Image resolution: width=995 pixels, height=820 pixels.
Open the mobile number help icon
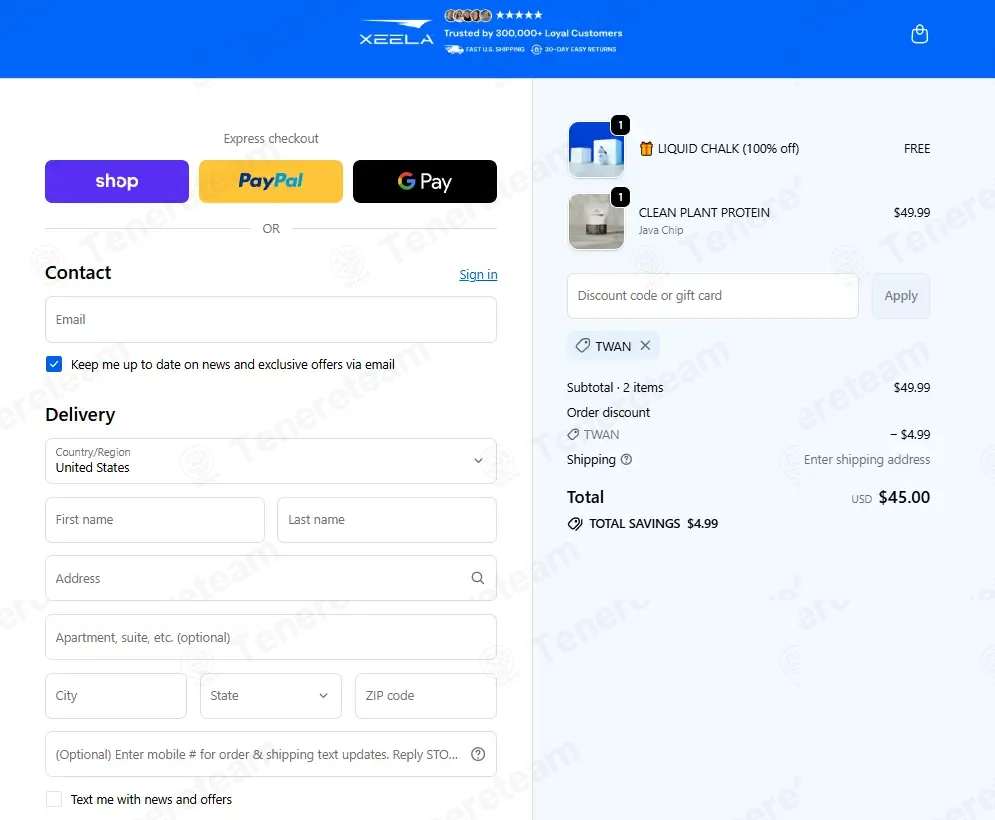coord(478,754)
